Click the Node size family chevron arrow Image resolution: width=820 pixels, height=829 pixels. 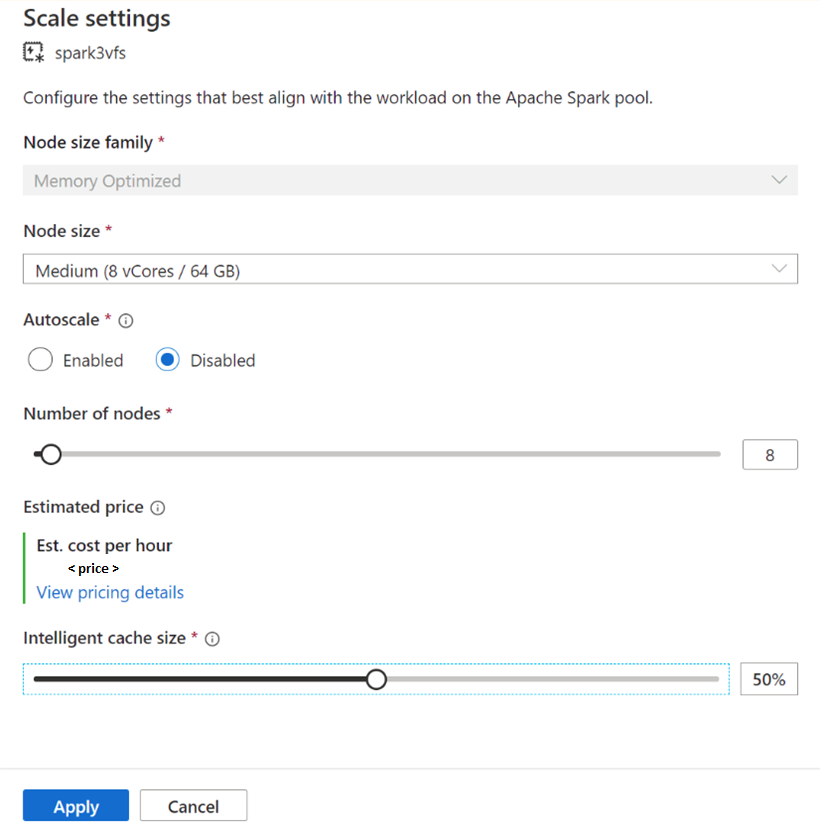(x=779, y=180)
